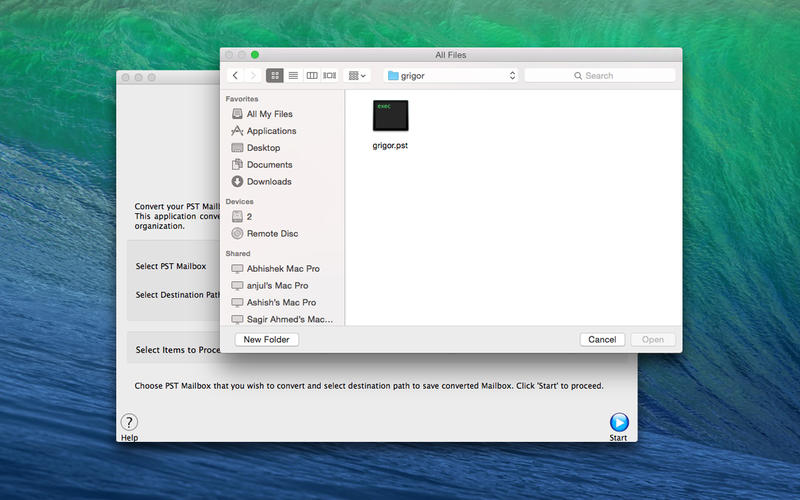
Task: Click the Devices sidebar header
Action: coord(239,201)
